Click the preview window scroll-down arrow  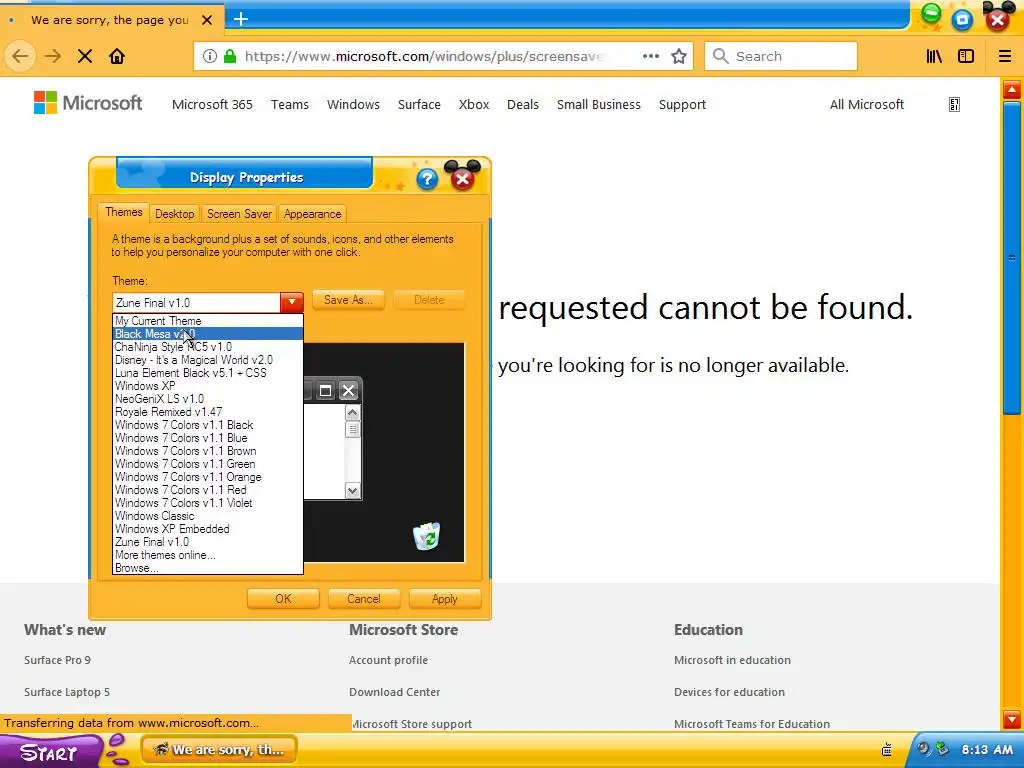[x=353, y=490]
